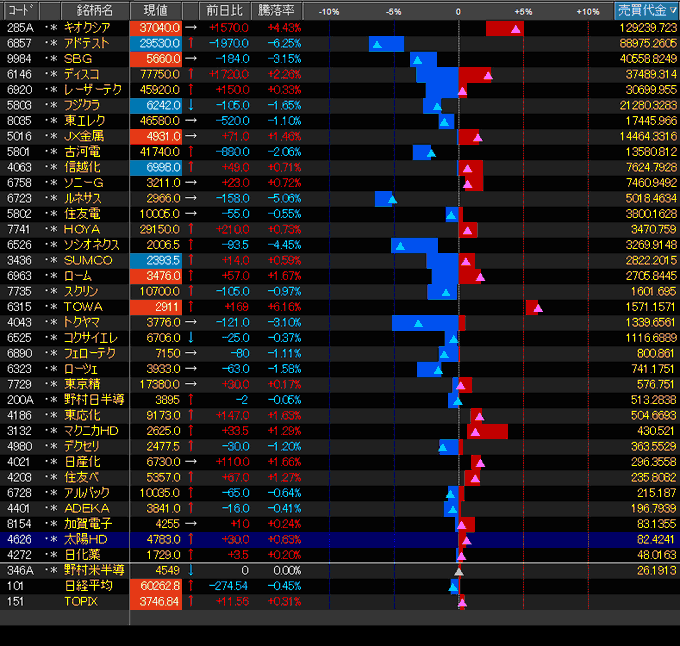
Task: Select the 日化薬 stock name
Action: click(x=82, y=555)
